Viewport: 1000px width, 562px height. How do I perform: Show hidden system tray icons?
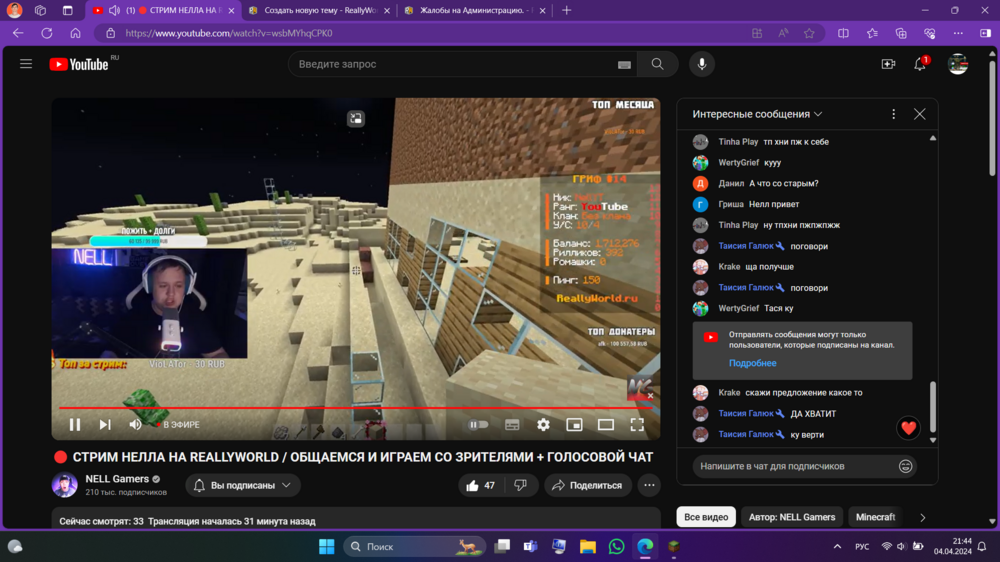tap(837, 547)
